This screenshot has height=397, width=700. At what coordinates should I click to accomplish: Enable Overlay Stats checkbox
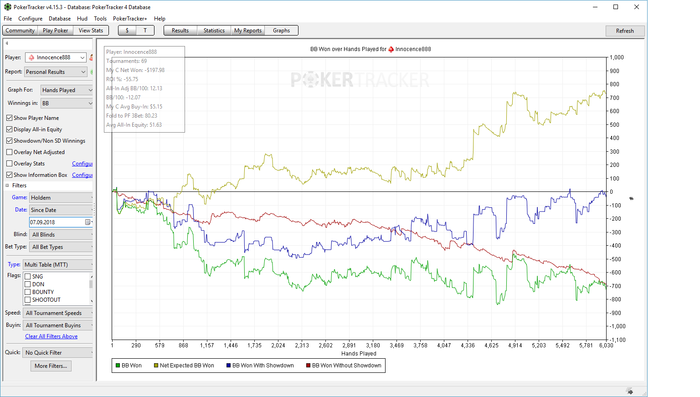(x=9, y=163)
